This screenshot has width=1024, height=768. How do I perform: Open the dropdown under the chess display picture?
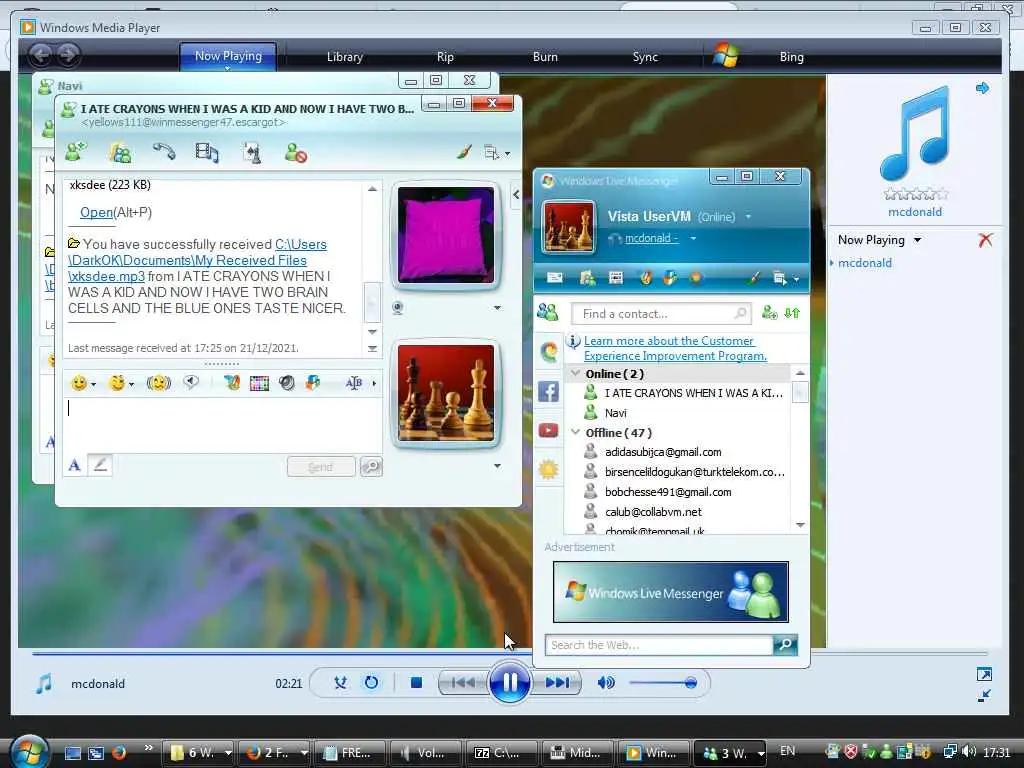coord(497,466)
